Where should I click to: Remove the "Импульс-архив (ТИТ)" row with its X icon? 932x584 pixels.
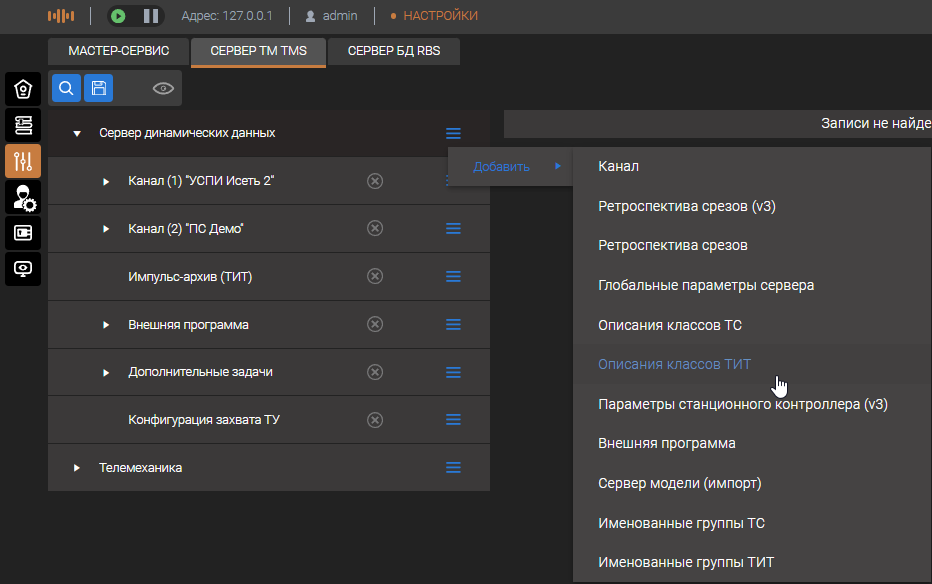point(375,276)
